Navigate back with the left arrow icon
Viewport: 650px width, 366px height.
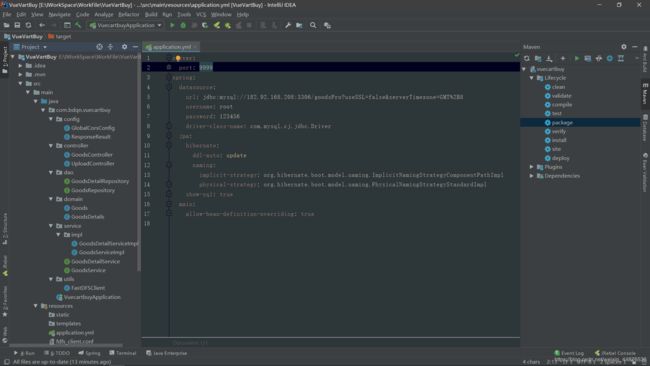pos(42,25)
